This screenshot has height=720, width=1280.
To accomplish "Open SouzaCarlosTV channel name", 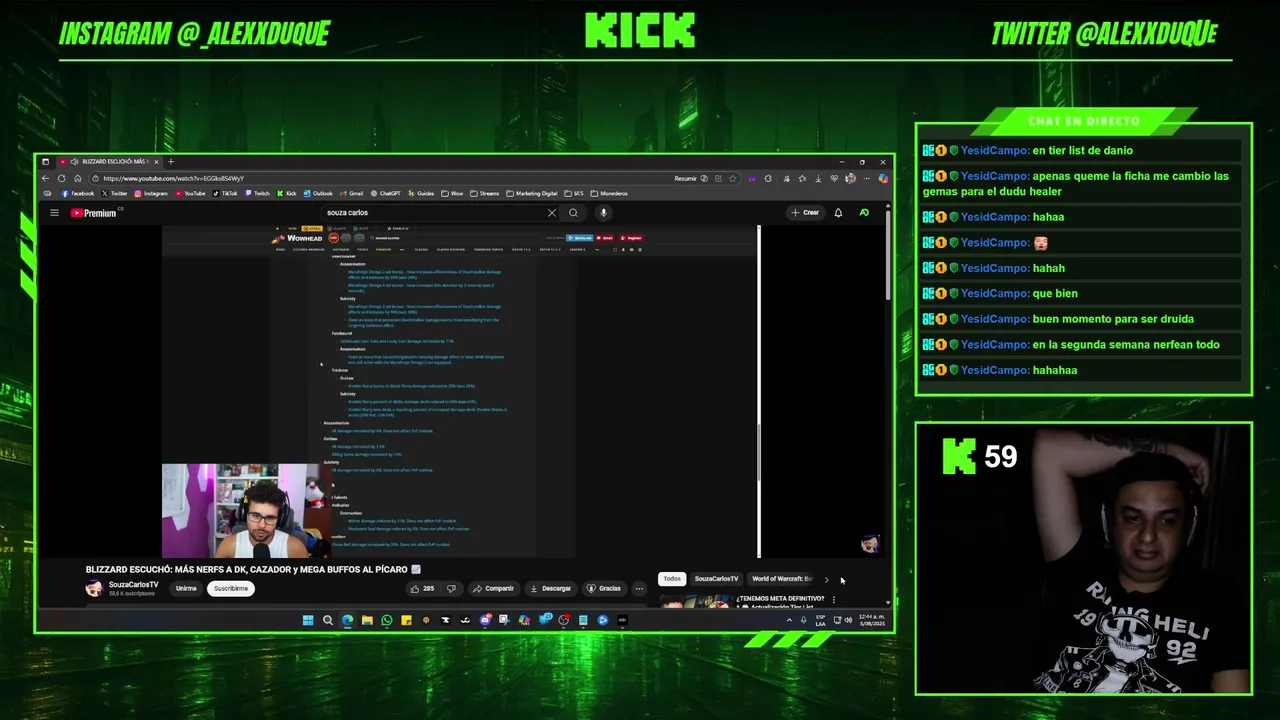I will [x=133, y=584].
